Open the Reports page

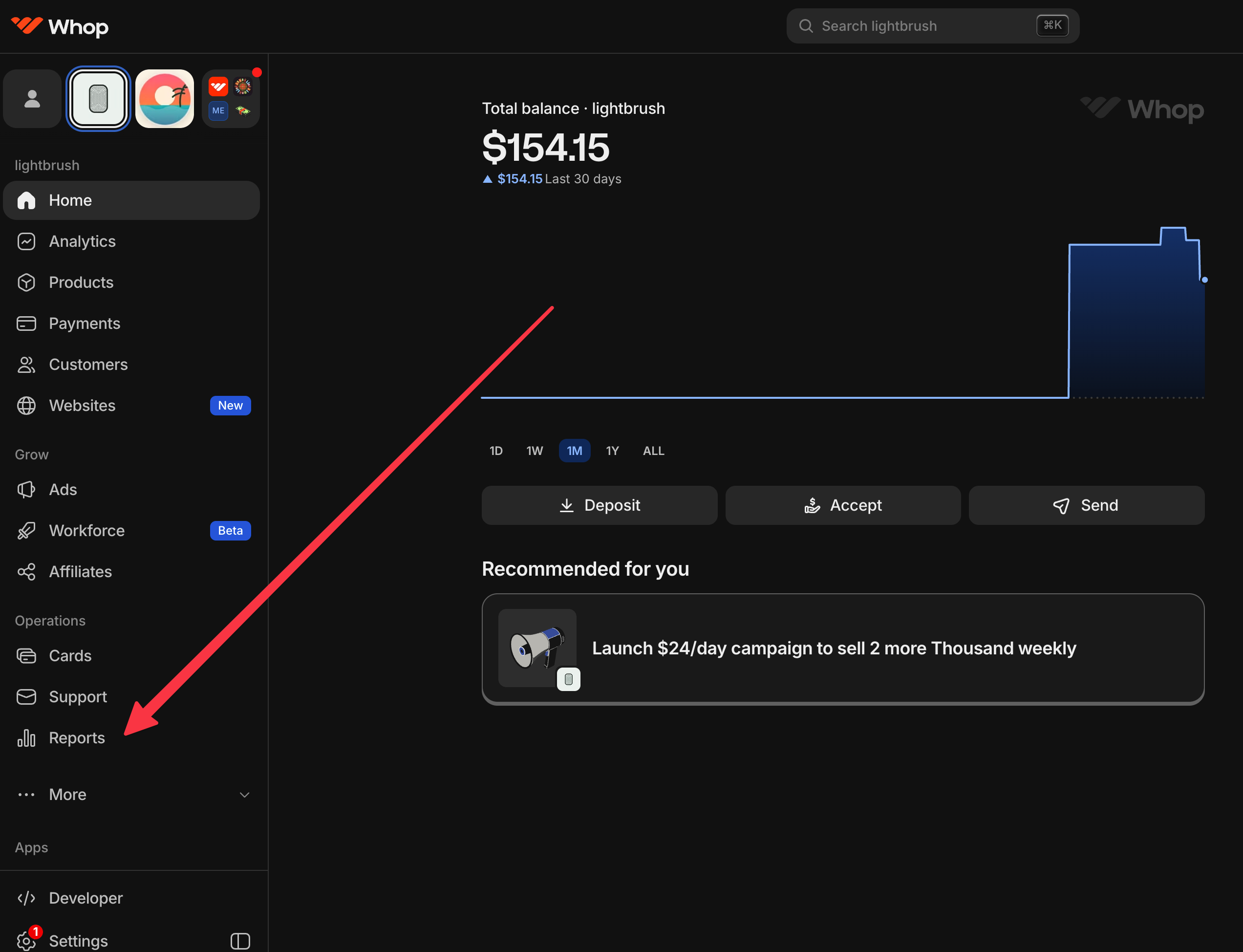pos(131,738)
